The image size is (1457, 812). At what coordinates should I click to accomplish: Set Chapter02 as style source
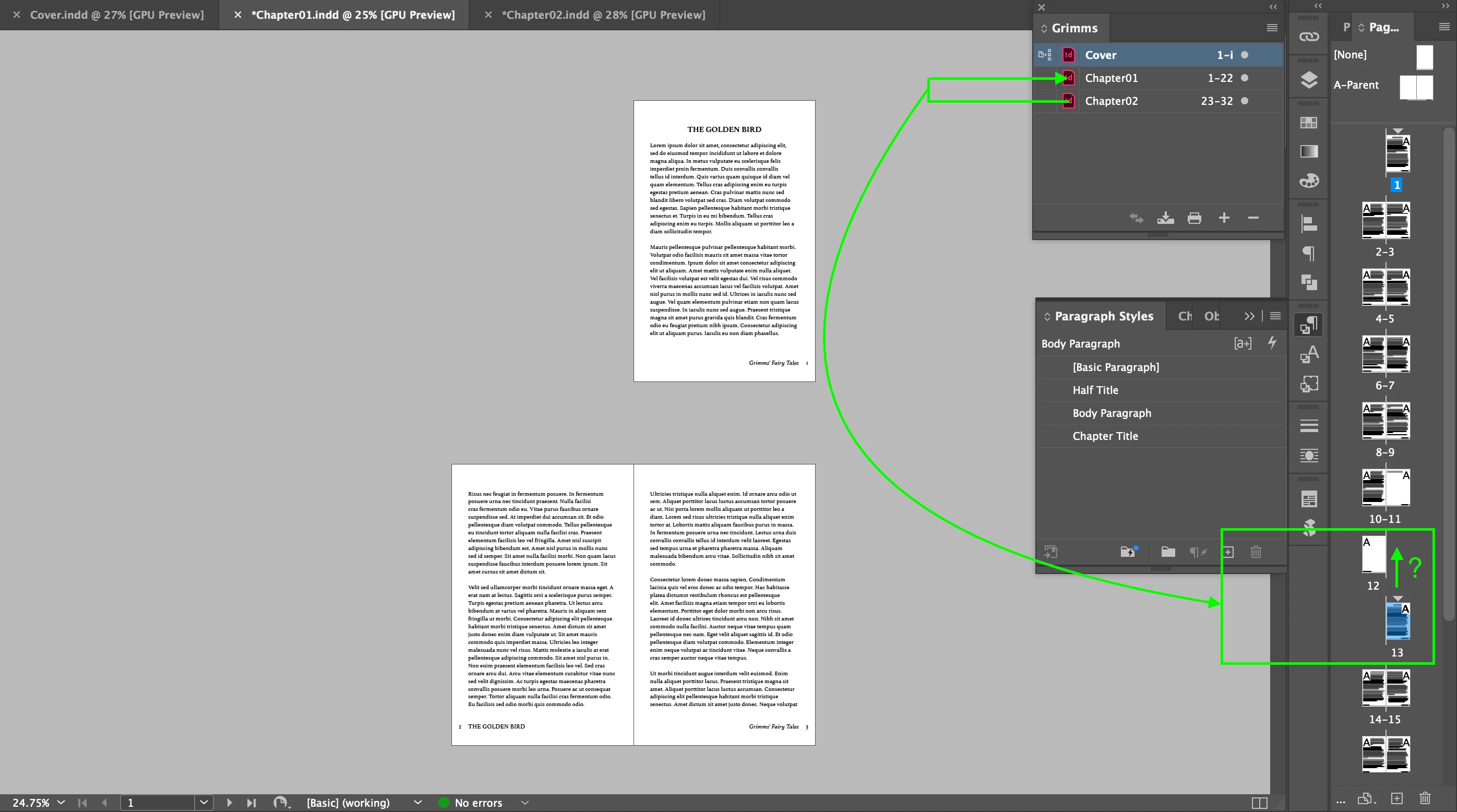pyautogui.click(x=1045, y=101)
